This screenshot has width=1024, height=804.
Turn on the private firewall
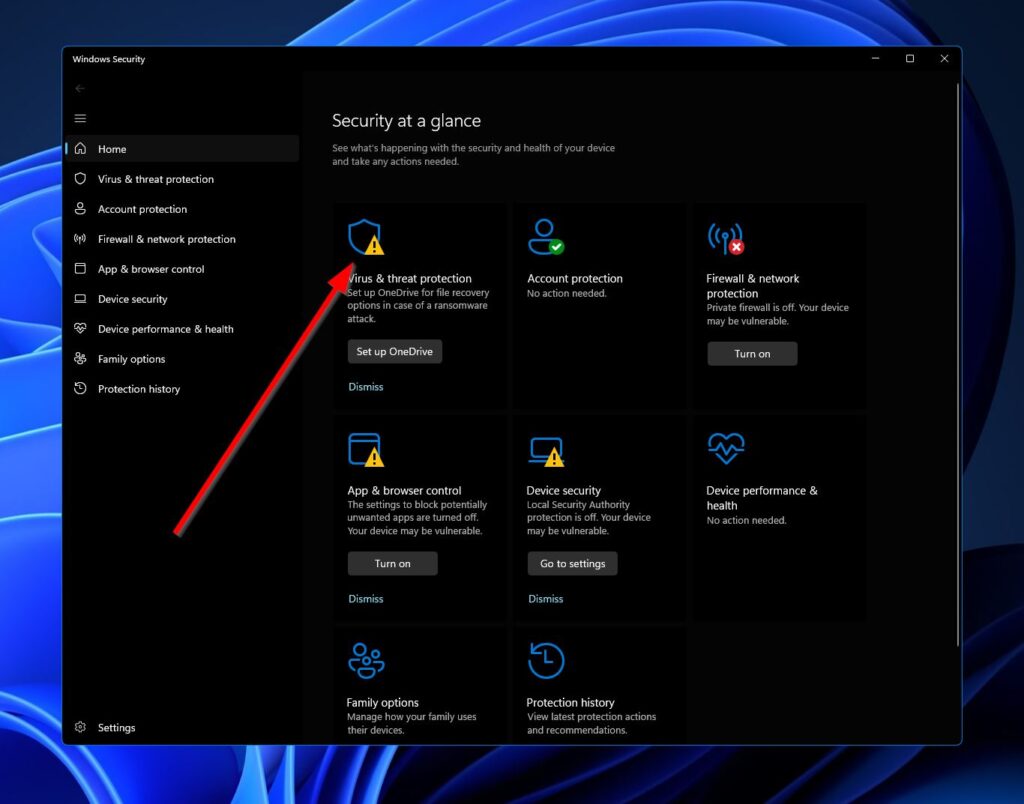click(x=752, y=354)
